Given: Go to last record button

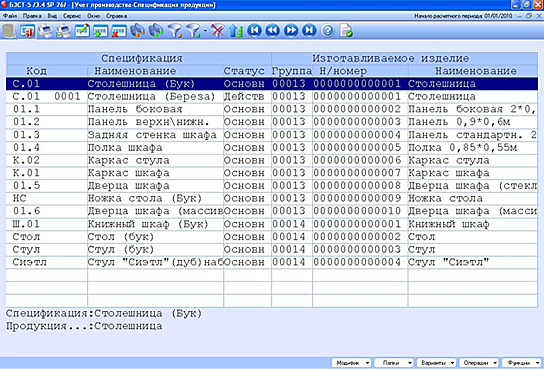Looking at the screenshot, I should coord(309,31).
